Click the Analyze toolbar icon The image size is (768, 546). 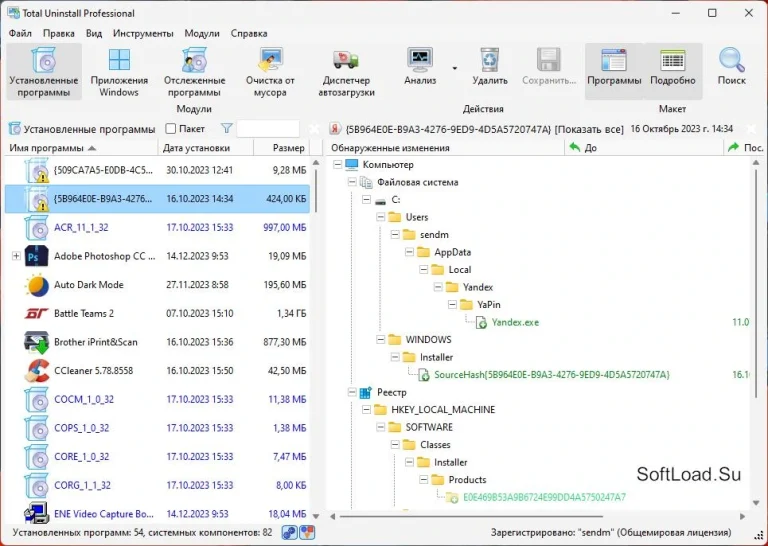(x=420, y=60)
